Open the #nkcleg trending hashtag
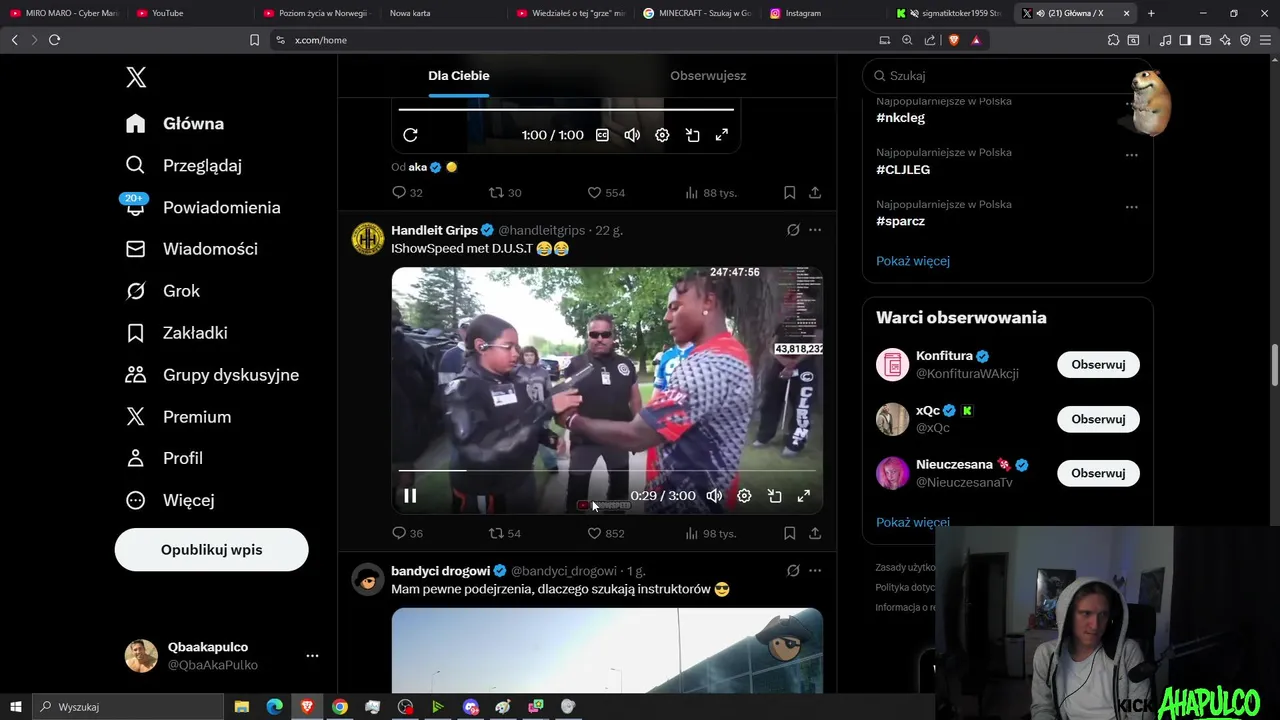 [901, 118]
